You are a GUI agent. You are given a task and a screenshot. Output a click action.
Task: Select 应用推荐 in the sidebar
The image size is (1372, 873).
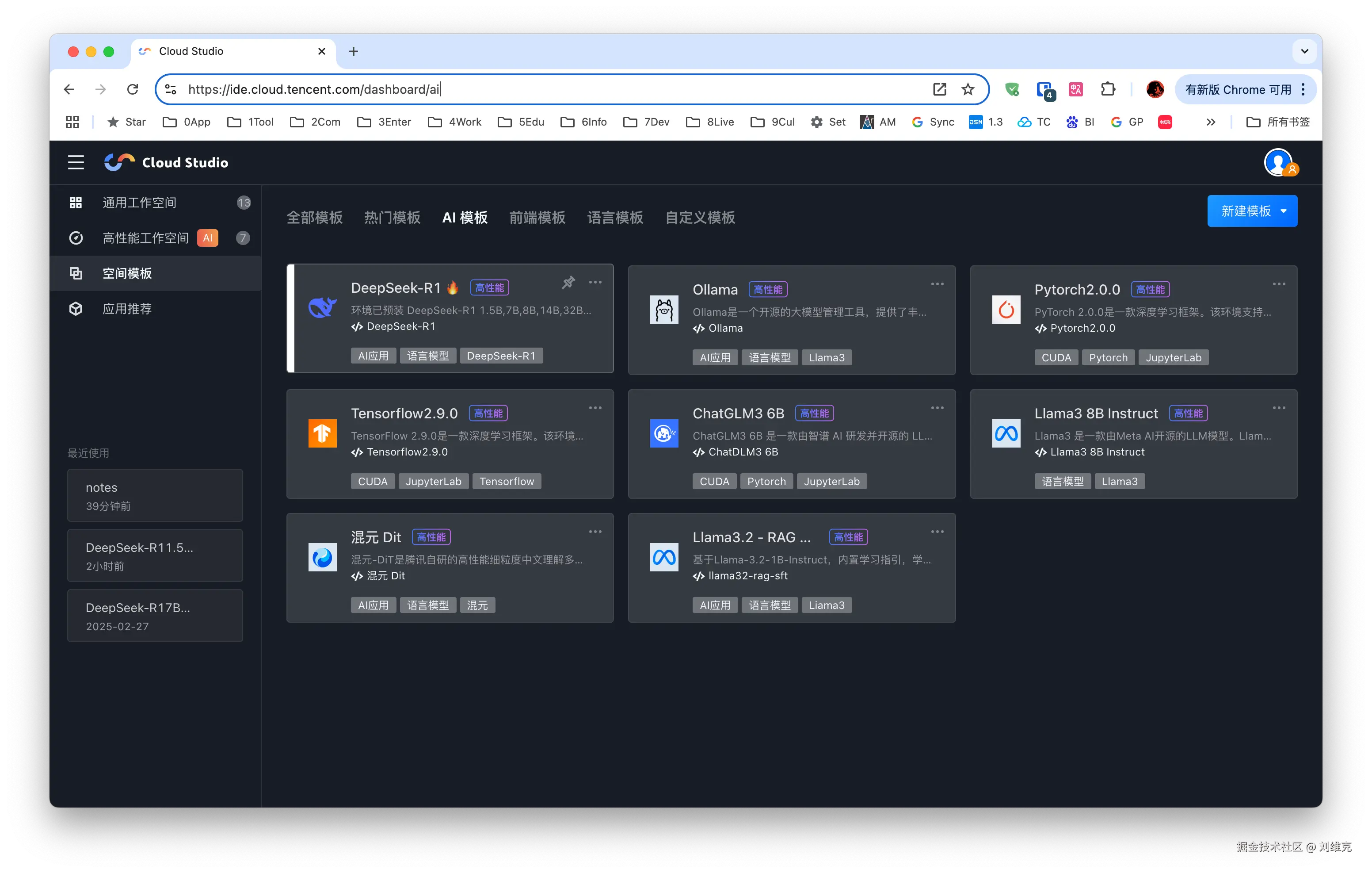126,309
